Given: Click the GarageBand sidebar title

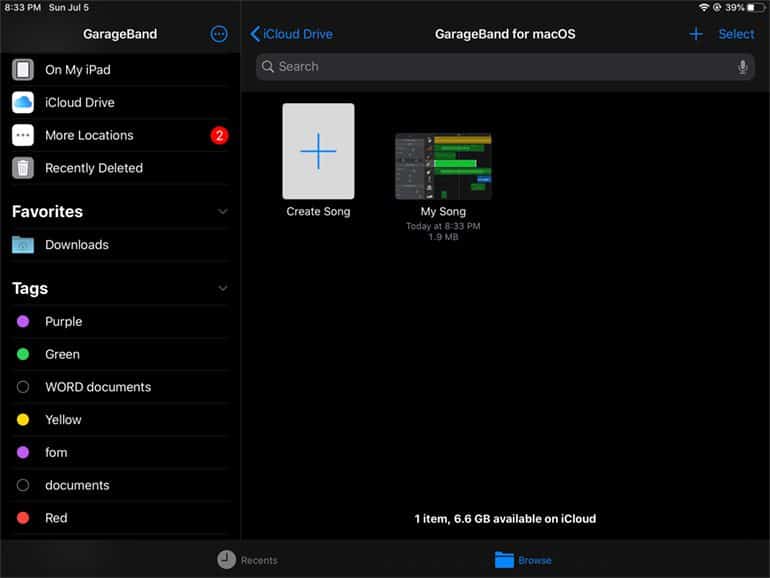Looking at the screenshot, I should [x=120, y=34].
